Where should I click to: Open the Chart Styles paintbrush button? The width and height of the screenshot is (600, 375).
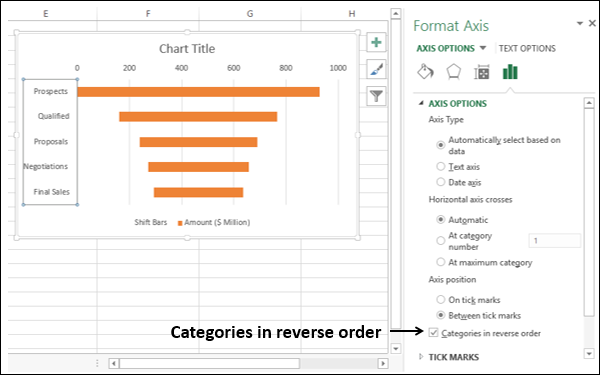click(376, 69)
